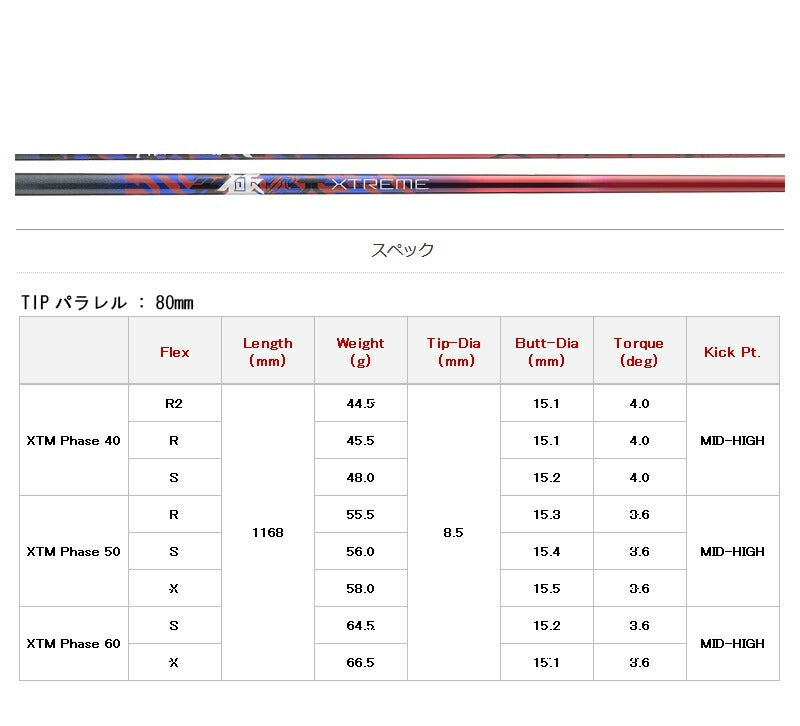The width and height of the screenshot is (800, 726).
Task: Click the 15.2 butt diameter in 48.0 row
Action: [546, 478]
